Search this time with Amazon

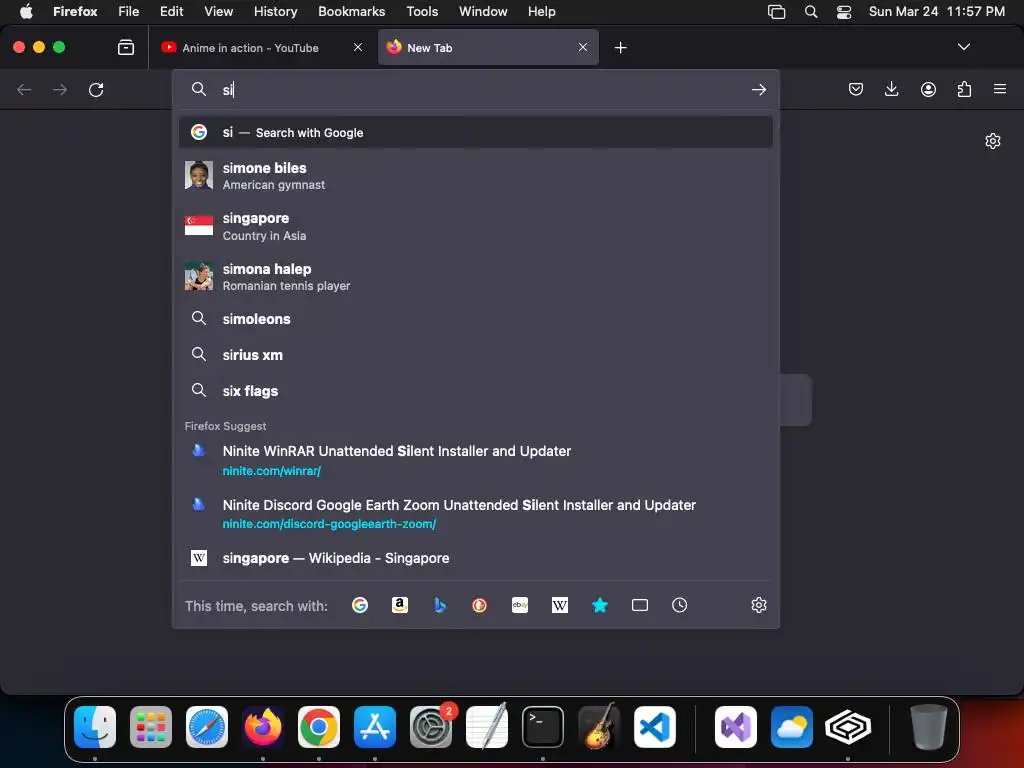[400, 605]
